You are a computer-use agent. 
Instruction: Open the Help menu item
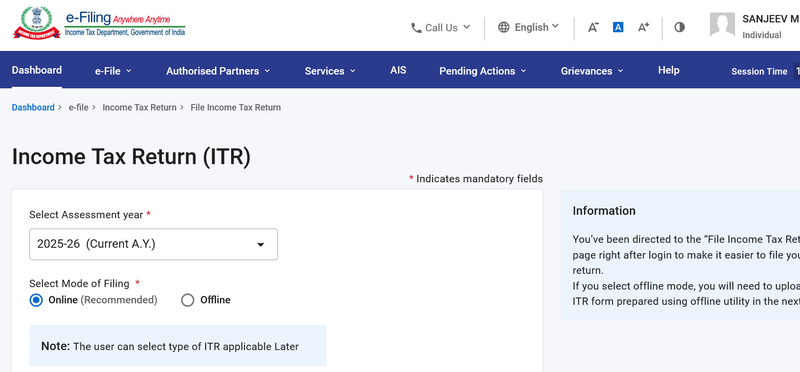[668, 70]
